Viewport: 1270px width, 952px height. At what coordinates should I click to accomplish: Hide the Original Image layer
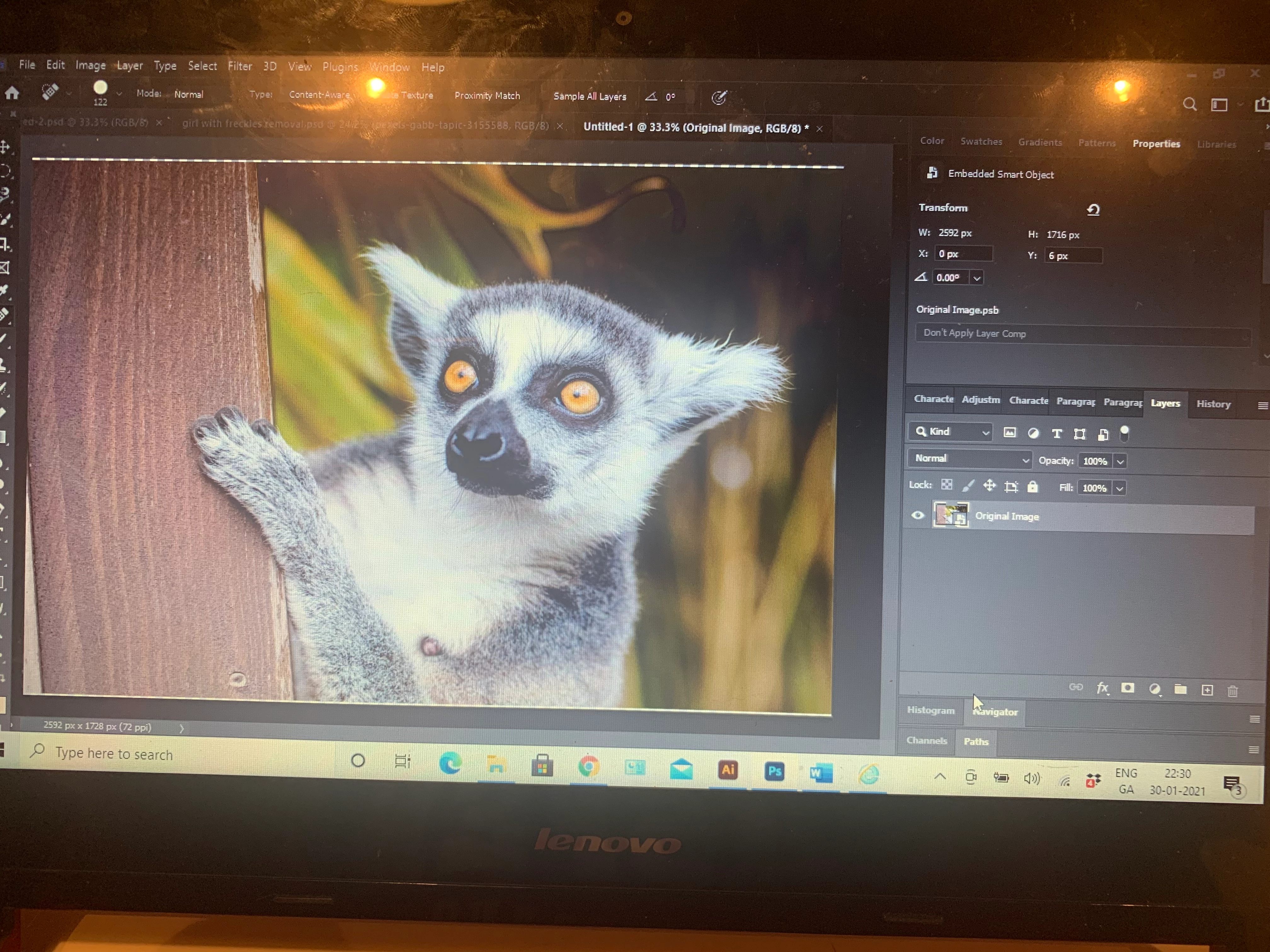(x=918, y=515)
